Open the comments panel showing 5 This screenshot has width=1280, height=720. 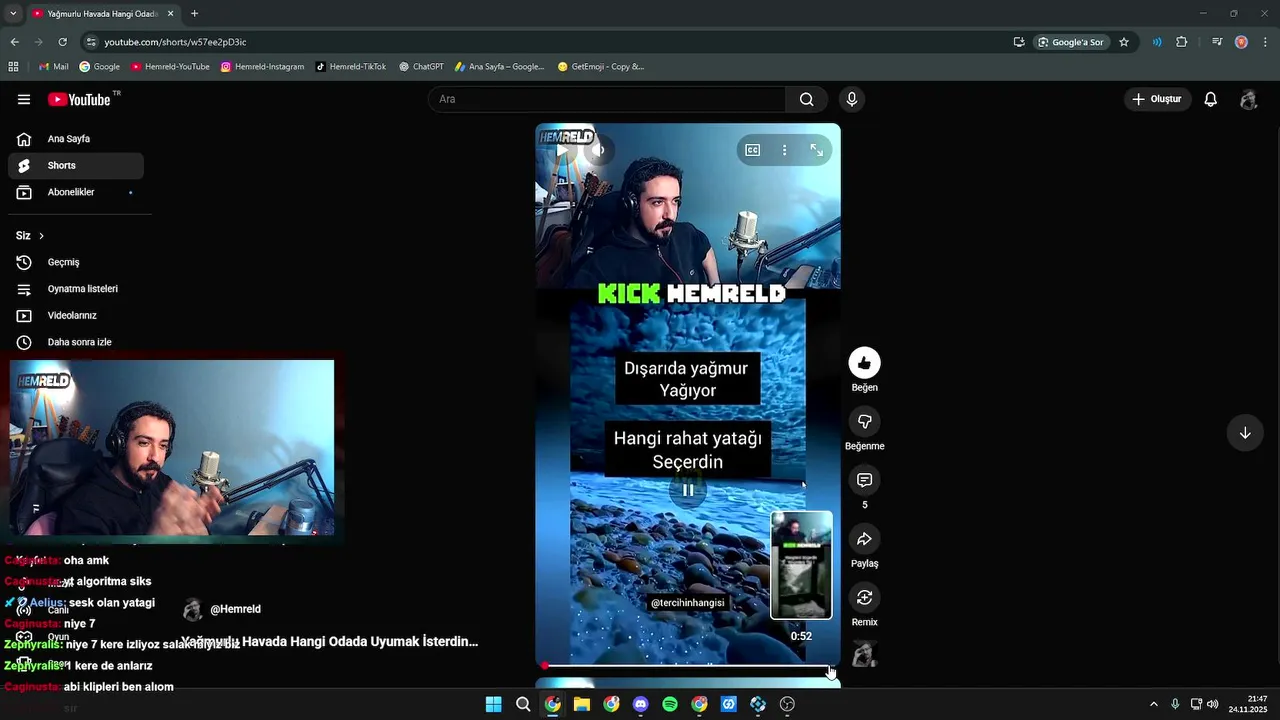[864, 480]
